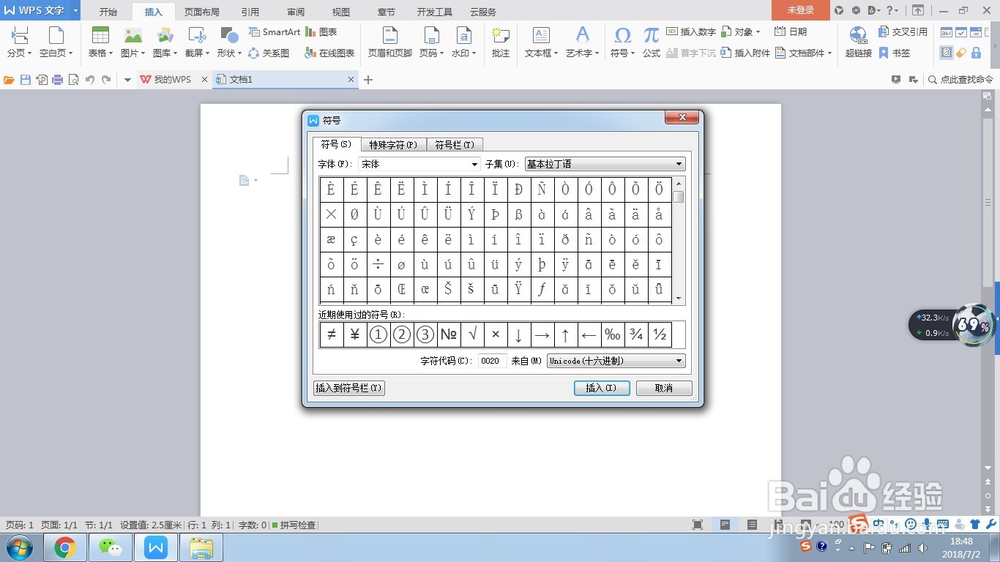Open the 审阅 ribbon tab
Viewport: 1000px width, 562px height.
(x=295, y=11)
